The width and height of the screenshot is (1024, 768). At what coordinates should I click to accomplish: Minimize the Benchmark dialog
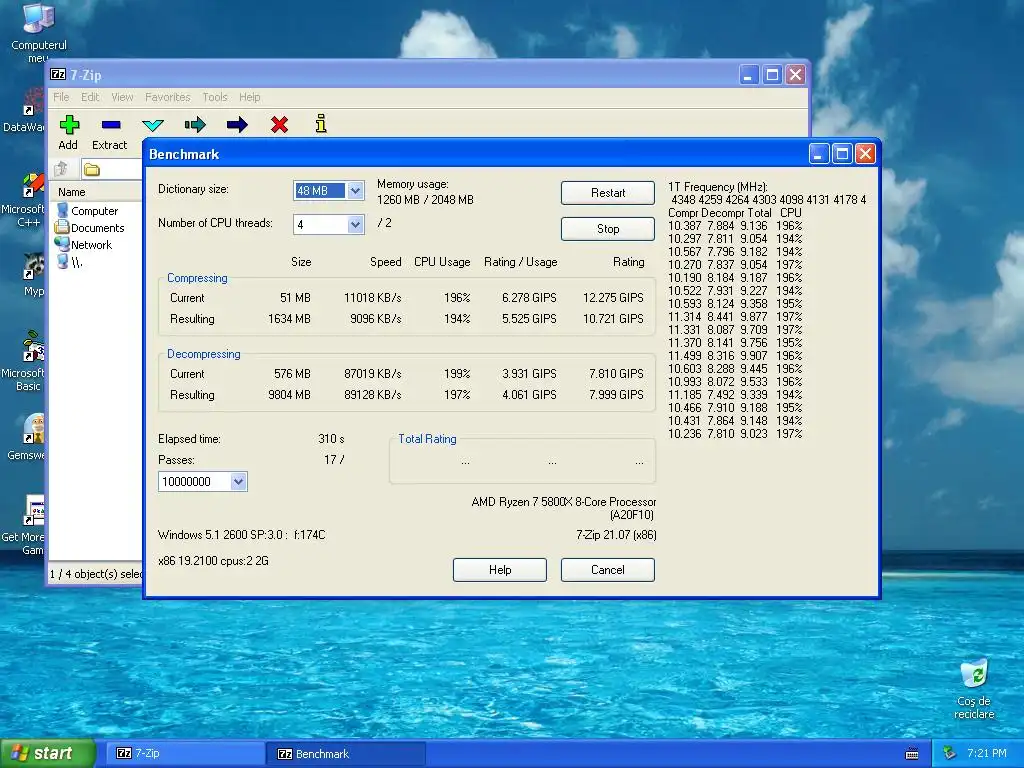click(819, 154)
